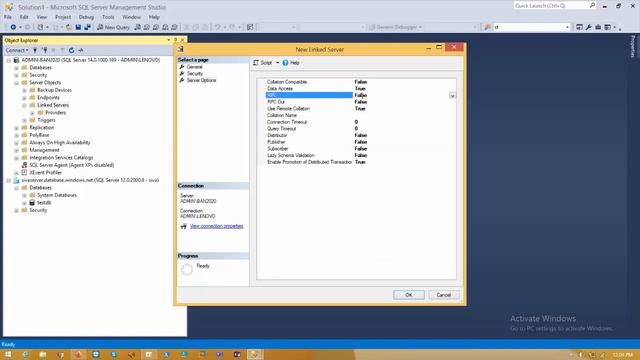The width and height of the screenshot is (640, 360).
Task: Click the Save All icon in toolbar
Action: (87, 27)
